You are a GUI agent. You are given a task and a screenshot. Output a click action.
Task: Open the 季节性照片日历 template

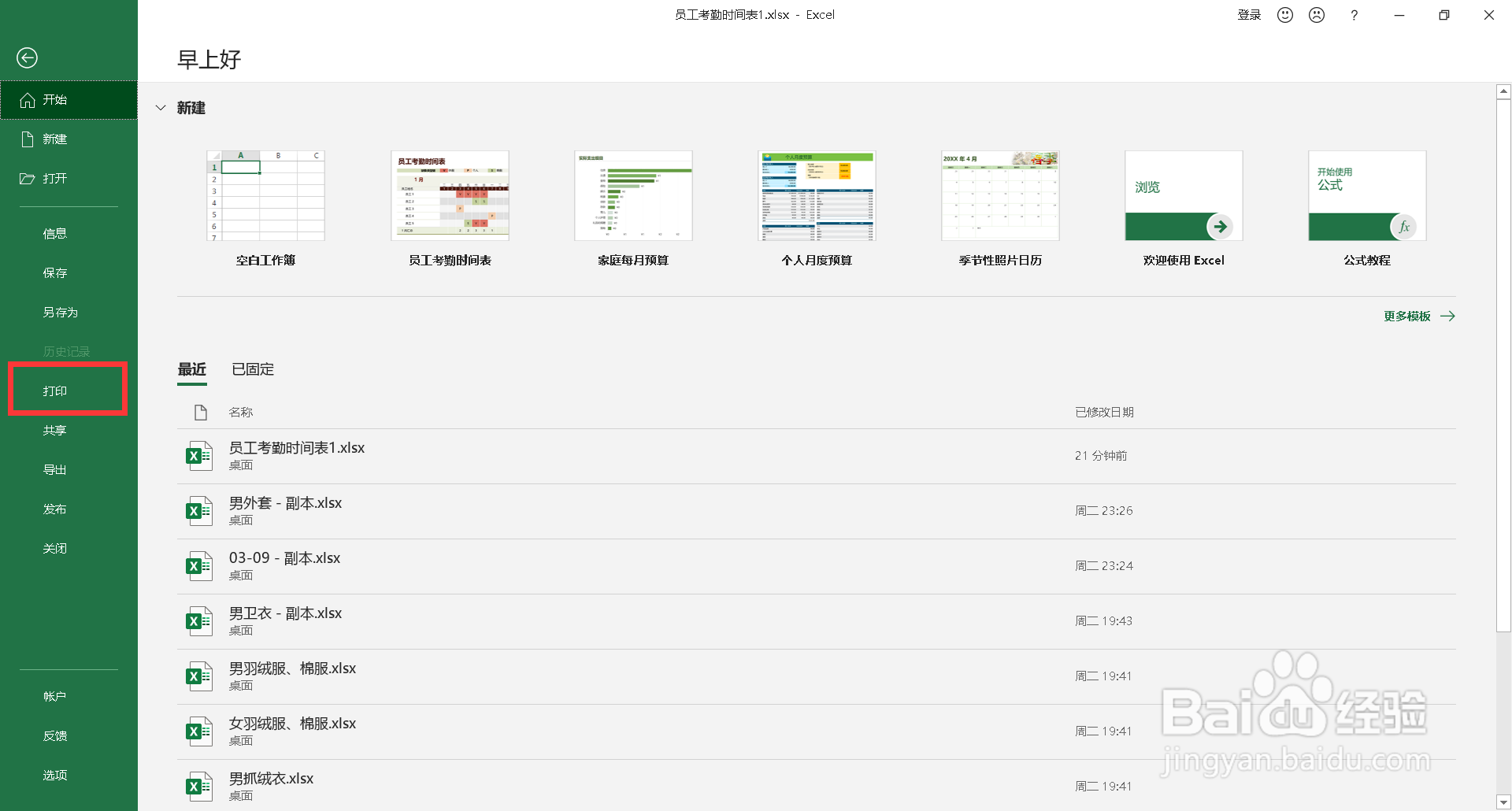[x=1000, y=196]
